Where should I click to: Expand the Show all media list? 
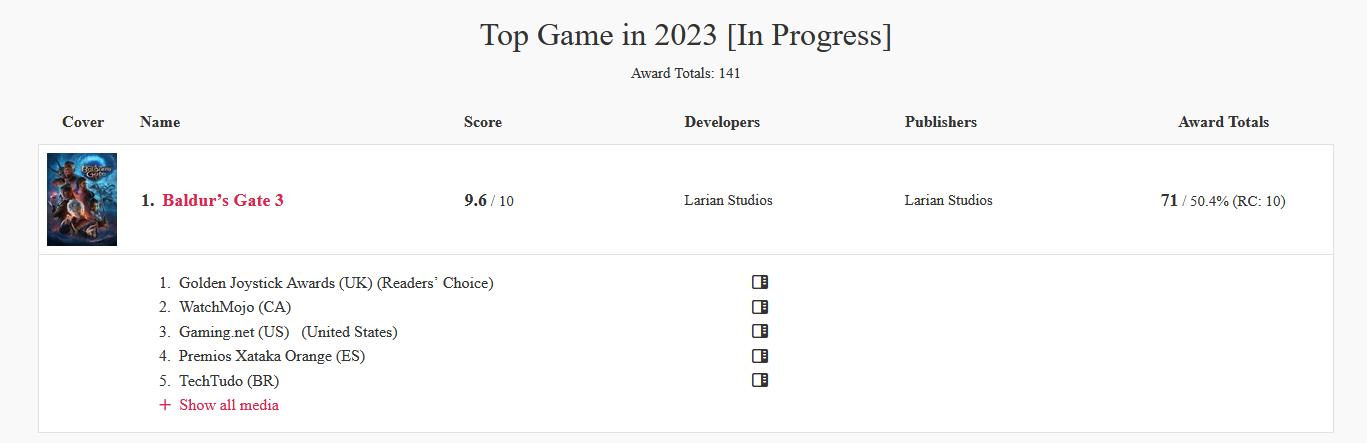[x=219, y=405]
